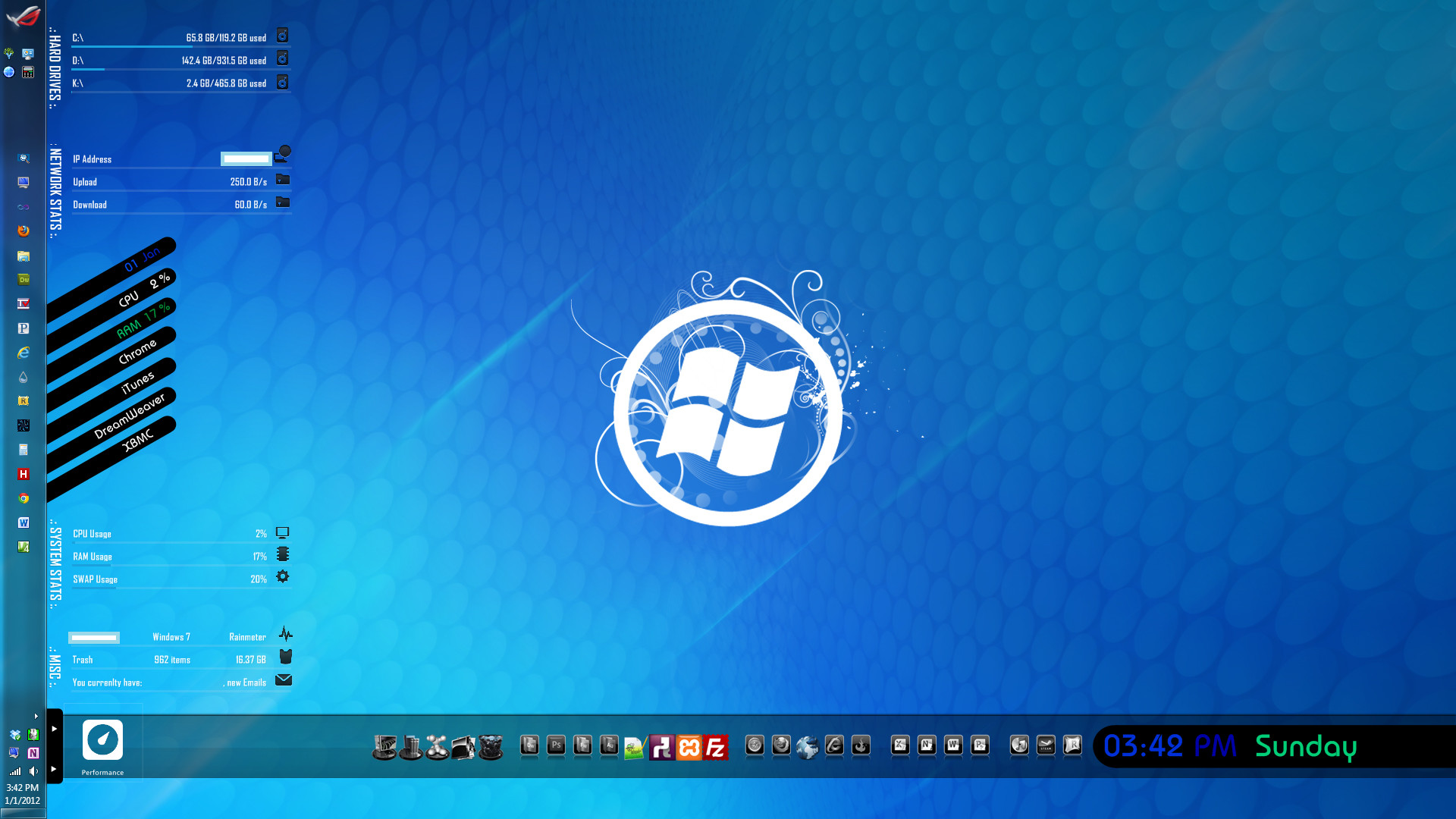Launch Steam from the dock
Viewport: 1456px width, 819px height.
coord(1046,745)
